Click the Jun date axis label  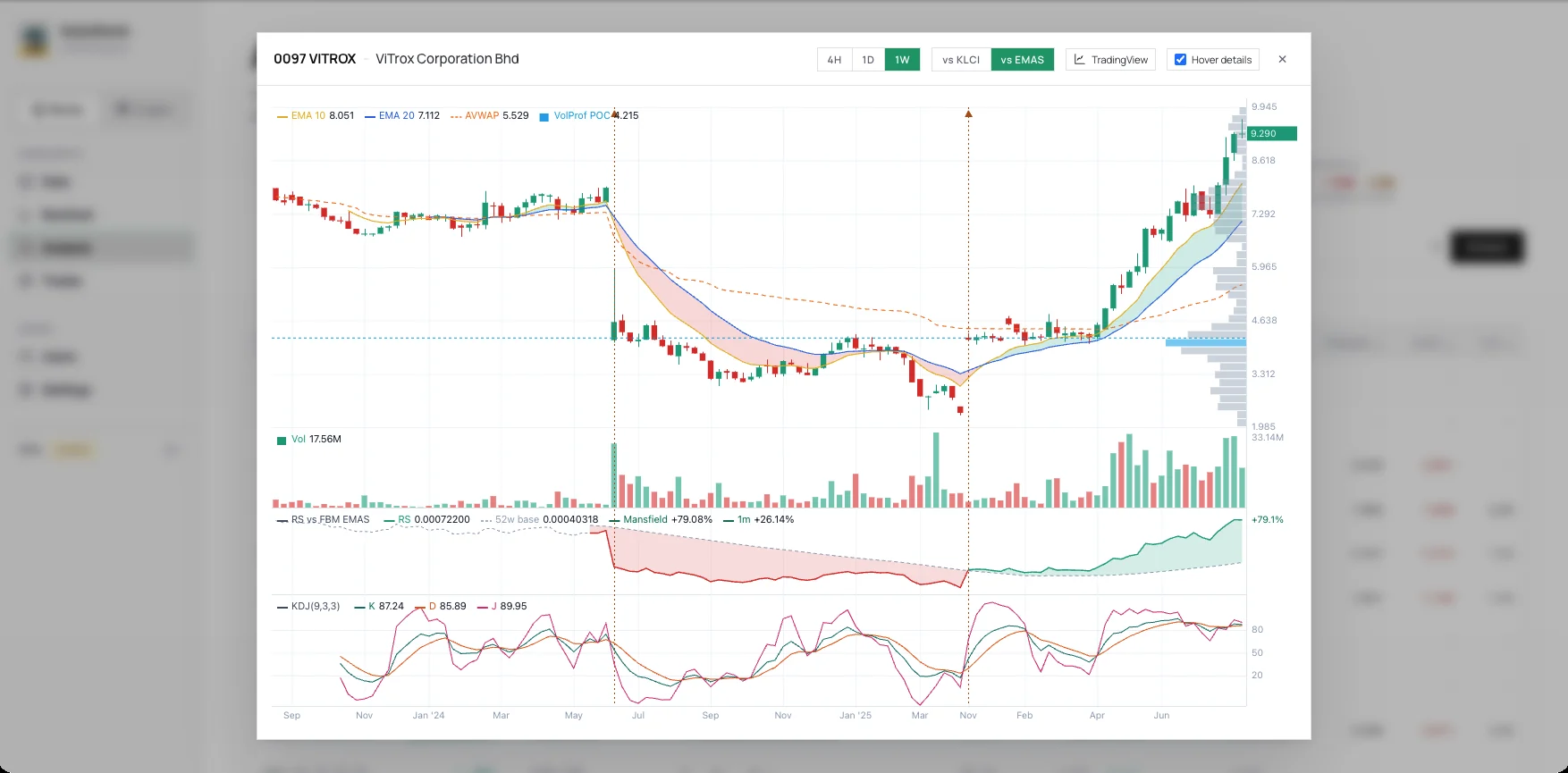click(1161, 715)
